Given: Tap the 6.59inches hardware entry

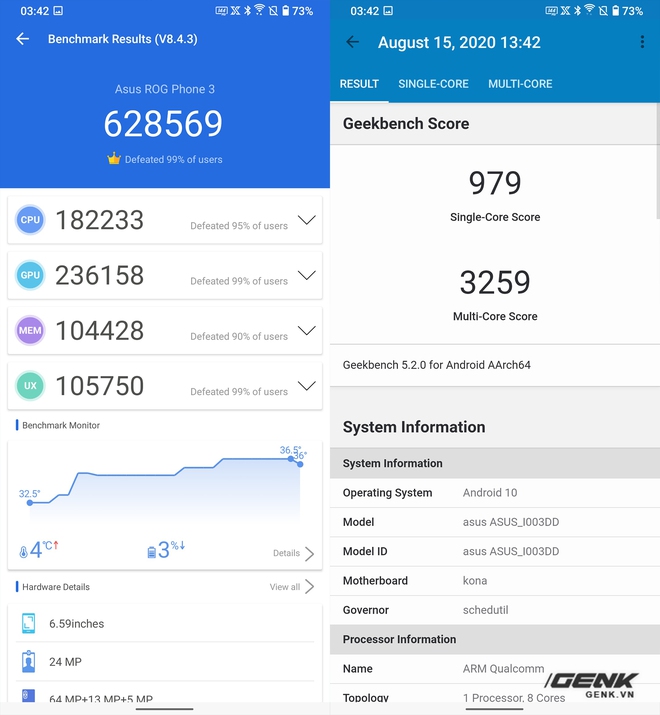Looking at the screenshot, I should point(165,623).
